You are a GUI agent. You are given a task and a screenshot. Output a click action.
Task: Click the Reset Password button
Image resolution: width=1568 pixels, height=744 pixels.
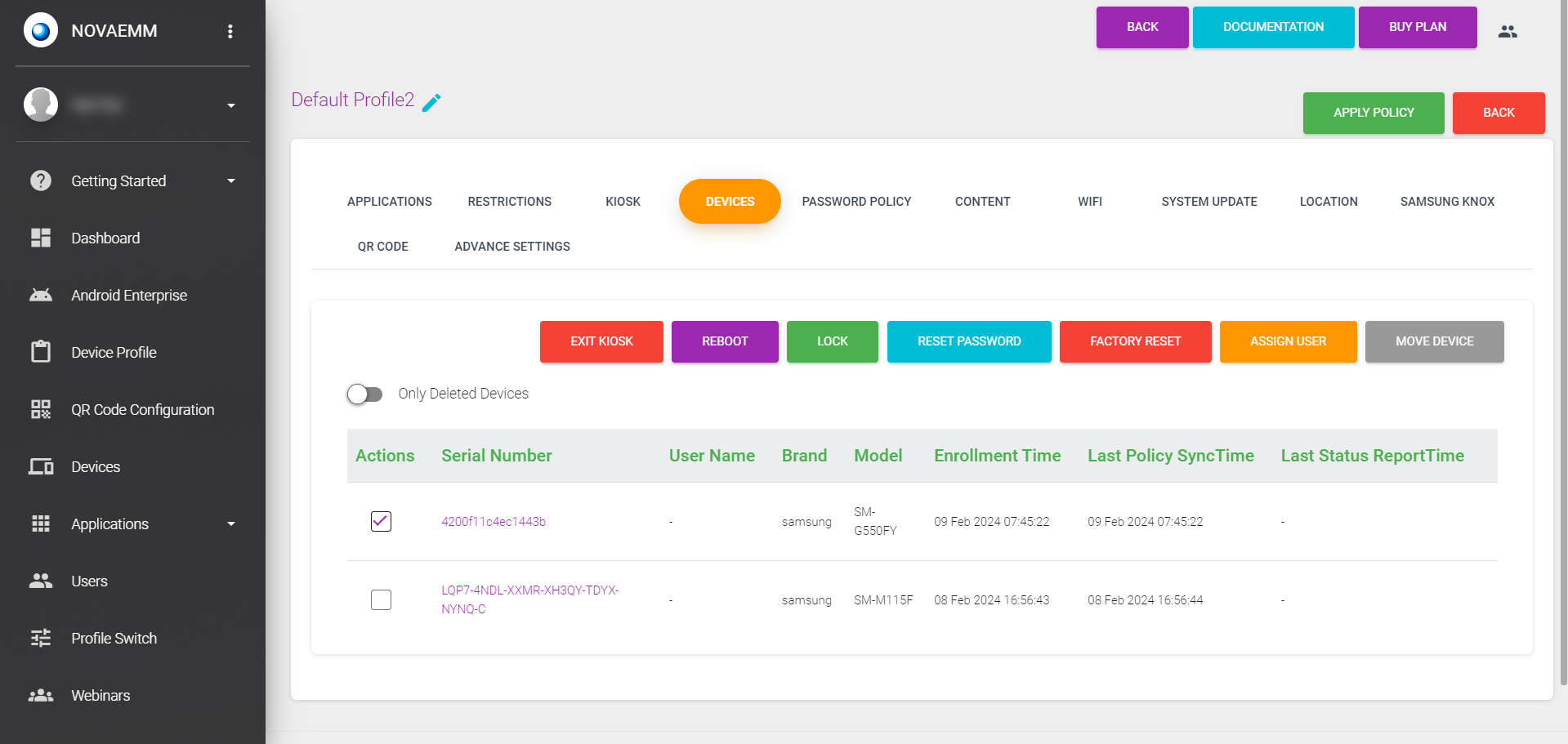(x=969, y=341)
